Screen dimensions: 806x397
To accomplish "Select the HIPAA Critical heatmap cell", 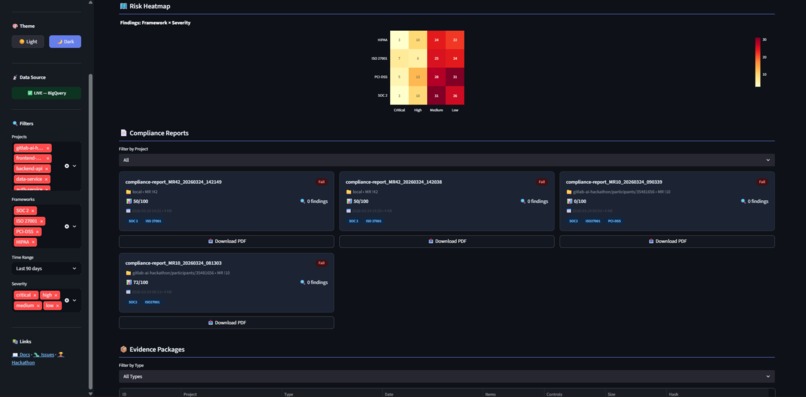I will [399, 40].
